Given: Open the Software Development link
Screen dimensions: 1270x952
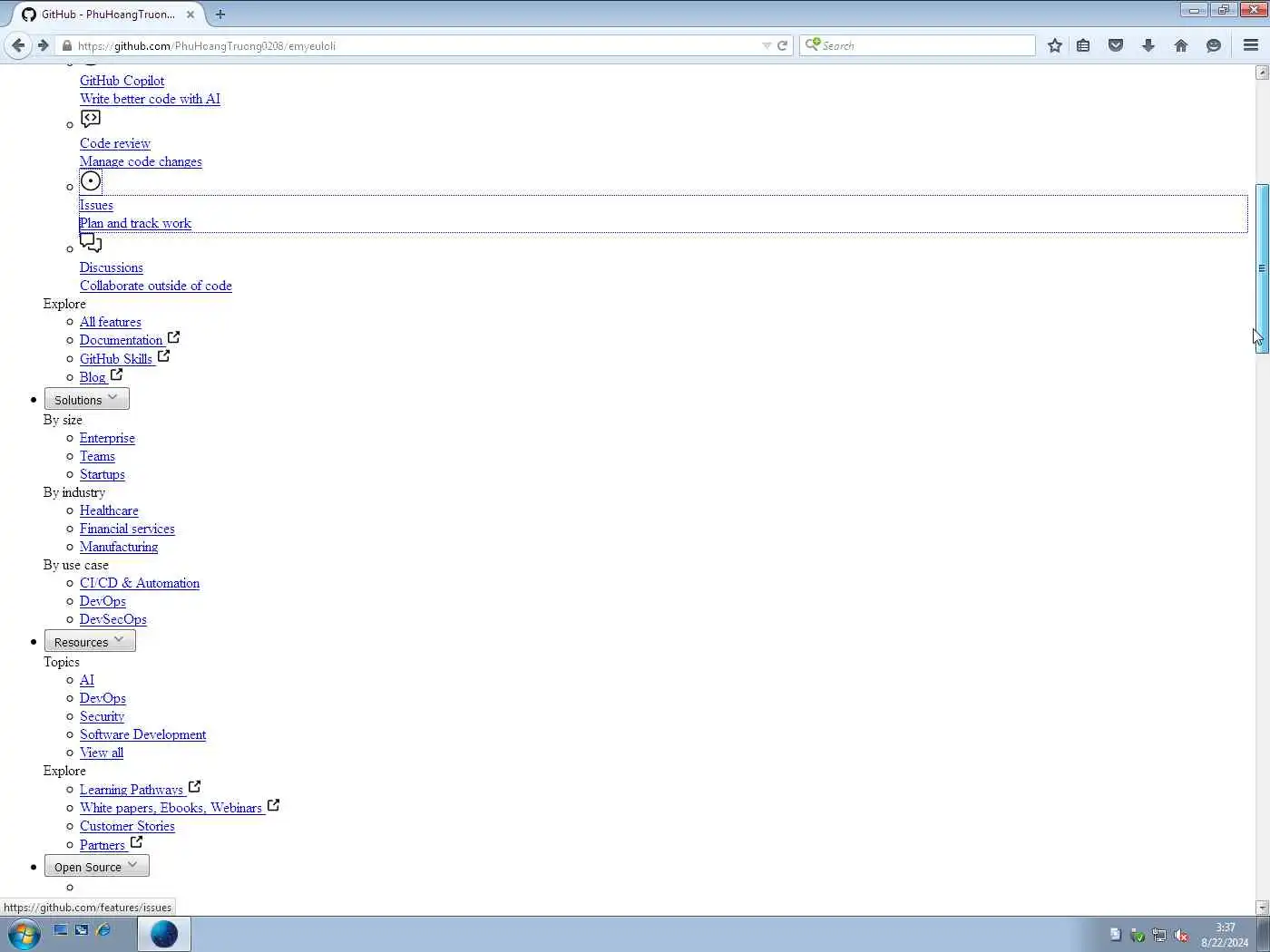Looking at the screenshot, I should (142, 734).
